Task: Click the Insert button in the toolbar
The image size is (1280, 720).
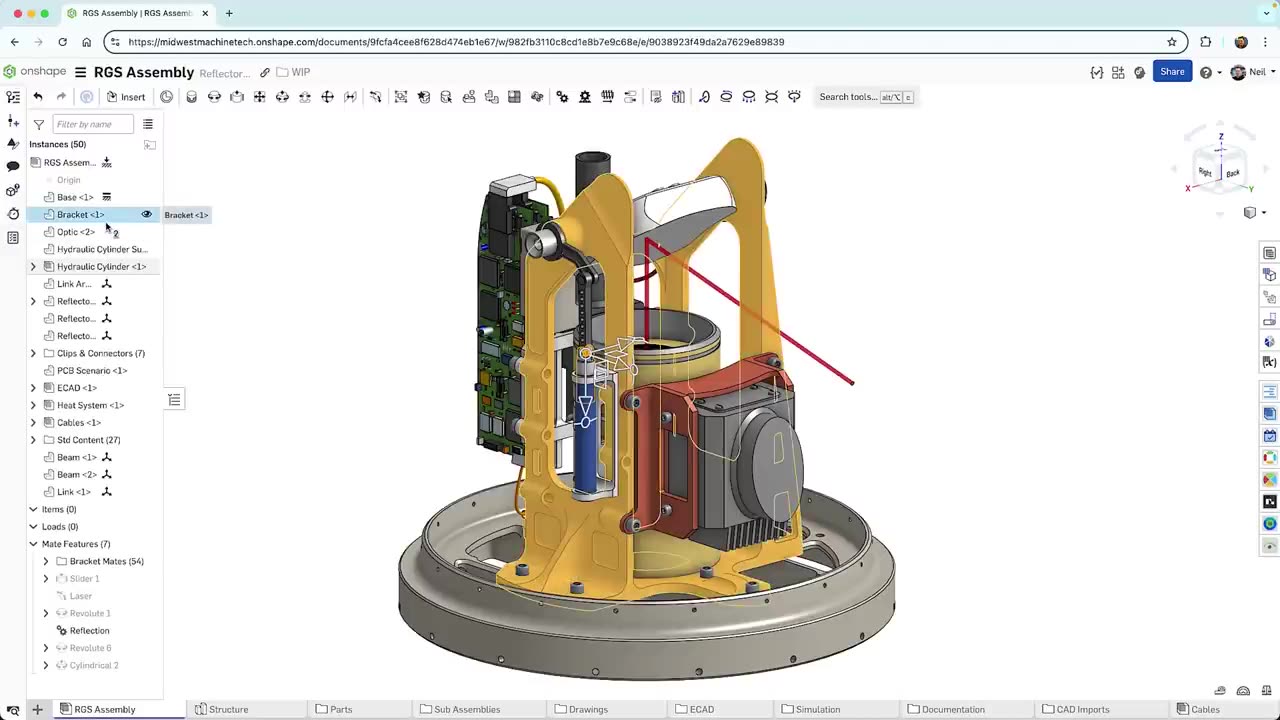Action: click(126, 97)
